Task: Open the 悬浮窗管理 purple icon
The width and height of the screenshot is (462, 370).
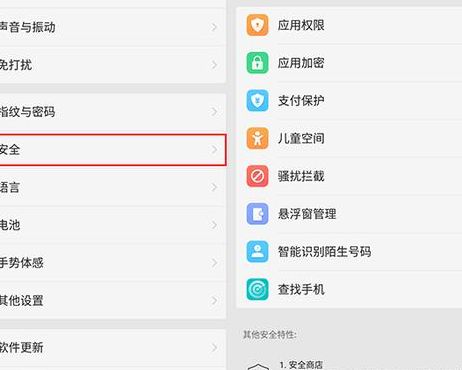Action: click(257, 214)
